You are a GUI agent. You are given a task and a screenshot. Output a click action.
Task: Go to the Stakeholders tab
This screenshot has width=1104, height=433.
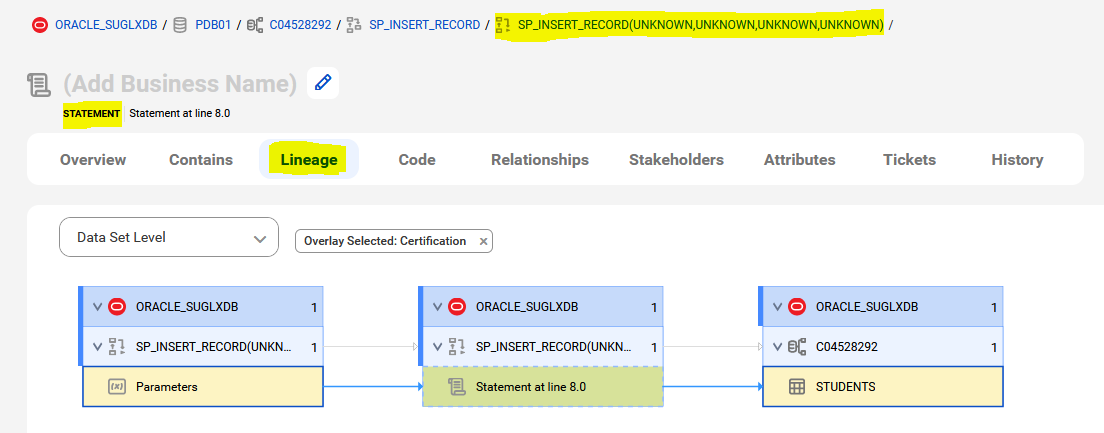(677, 160)
